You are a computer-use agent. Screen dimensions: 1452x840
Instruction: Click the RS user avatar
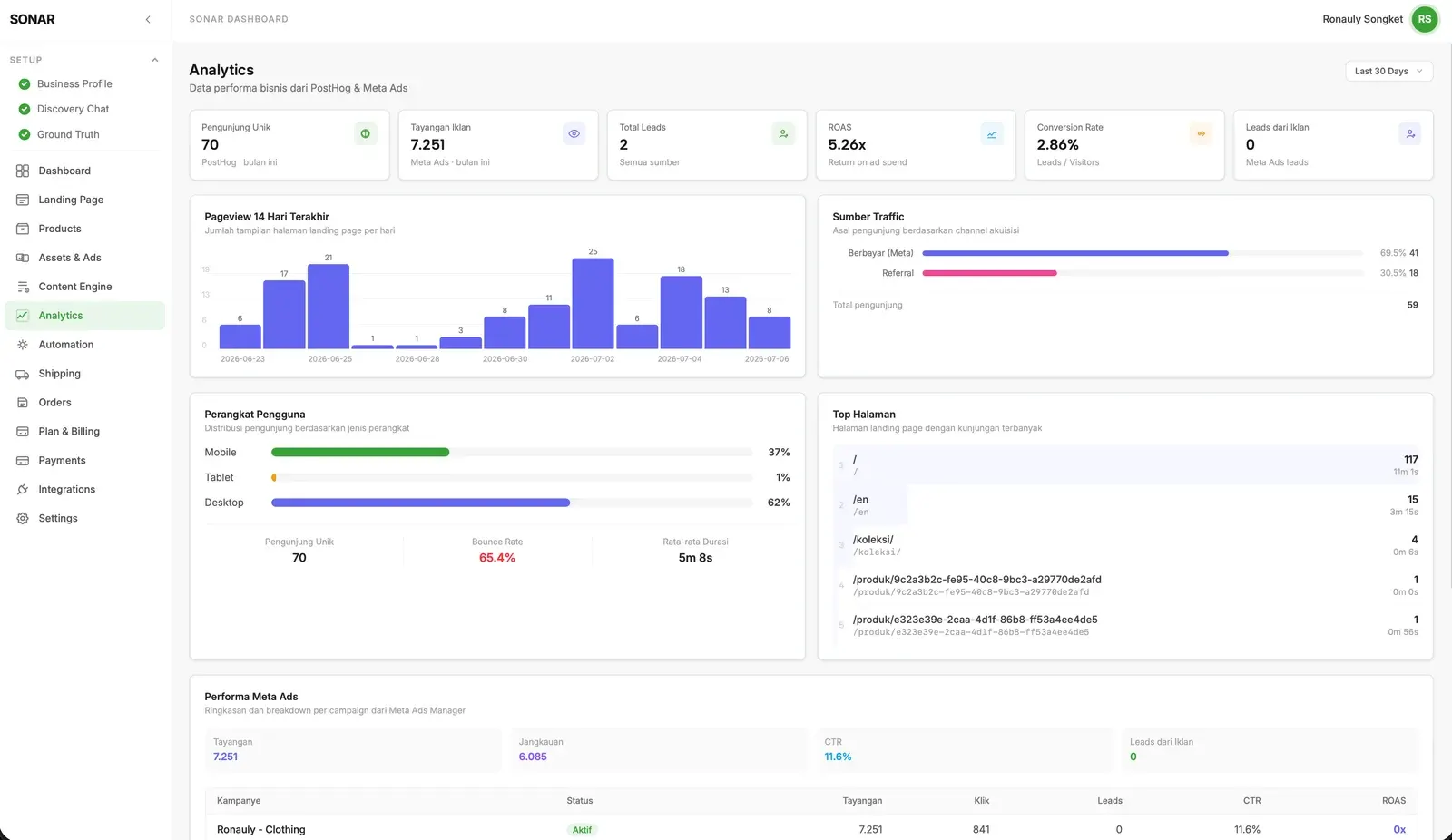pos(1425,19)
